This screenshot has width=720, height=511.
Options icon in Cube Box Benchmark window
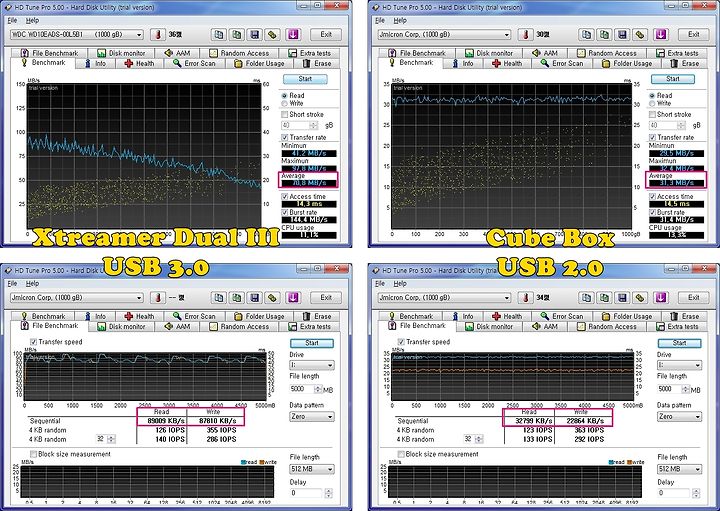(640, 35)
